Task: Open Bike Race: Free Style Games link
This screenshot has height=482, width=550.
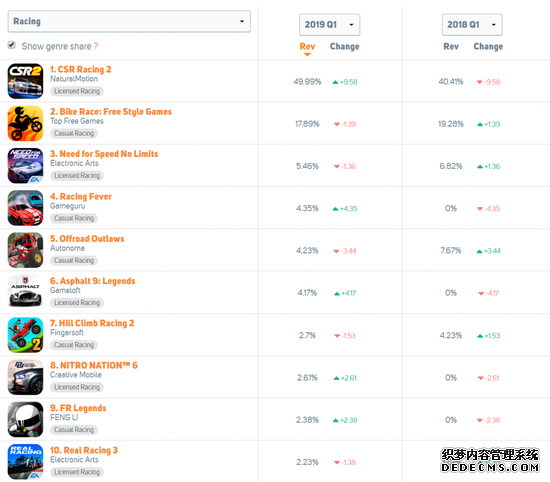Action: [x=111, y=112]
